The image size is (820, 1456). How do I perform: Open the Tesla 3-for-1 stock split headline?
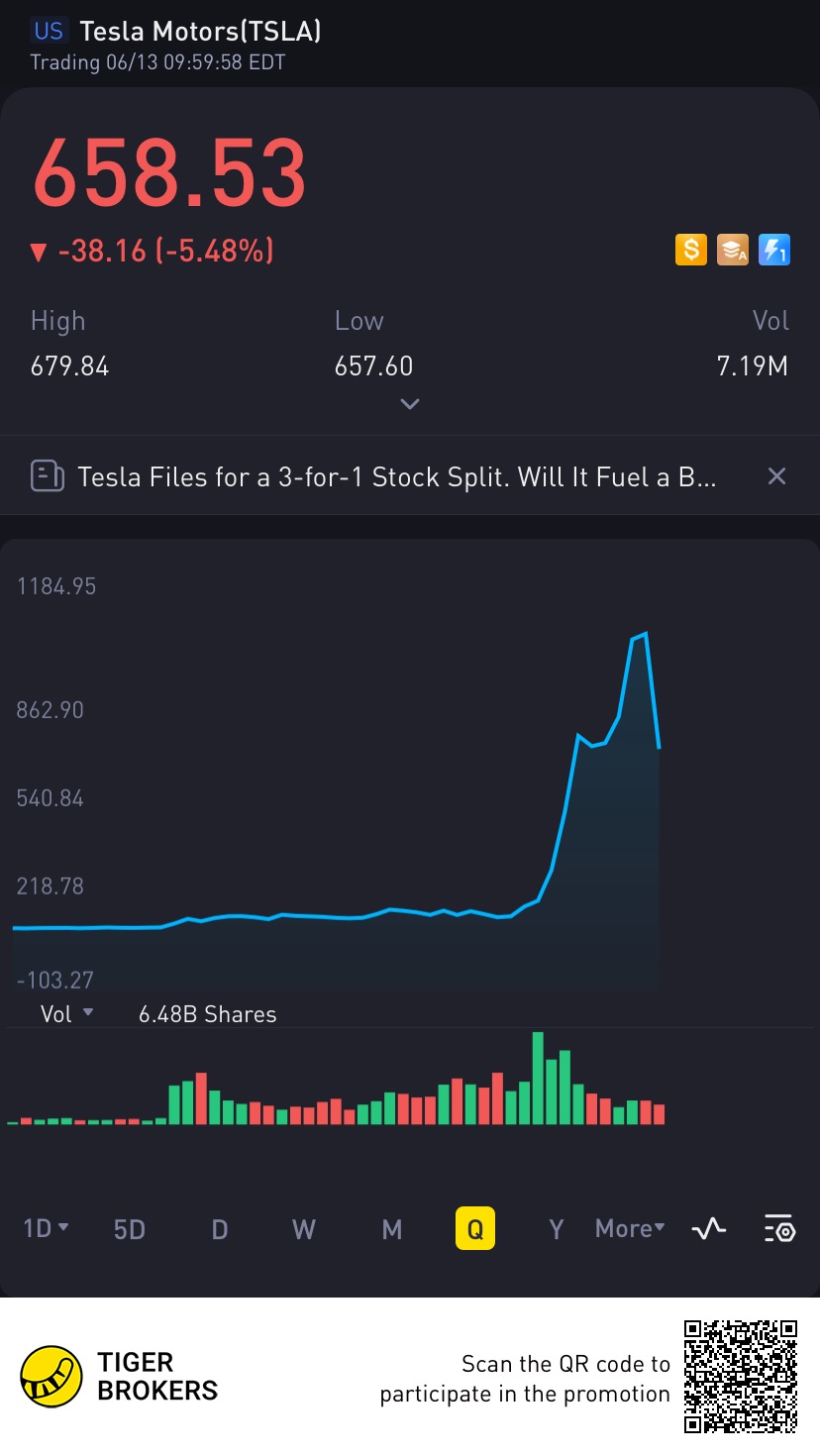(x=396, y=476)
